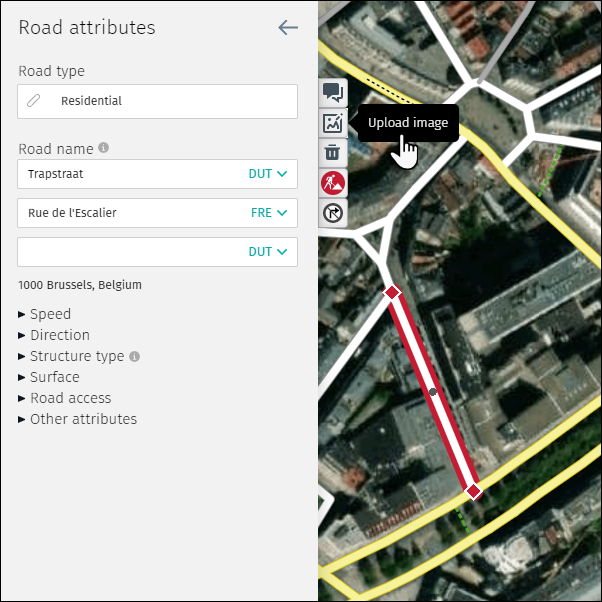Click the Upload image toolbar icon
This screenshot has width=602, height=602.
(x=333, y=123)
